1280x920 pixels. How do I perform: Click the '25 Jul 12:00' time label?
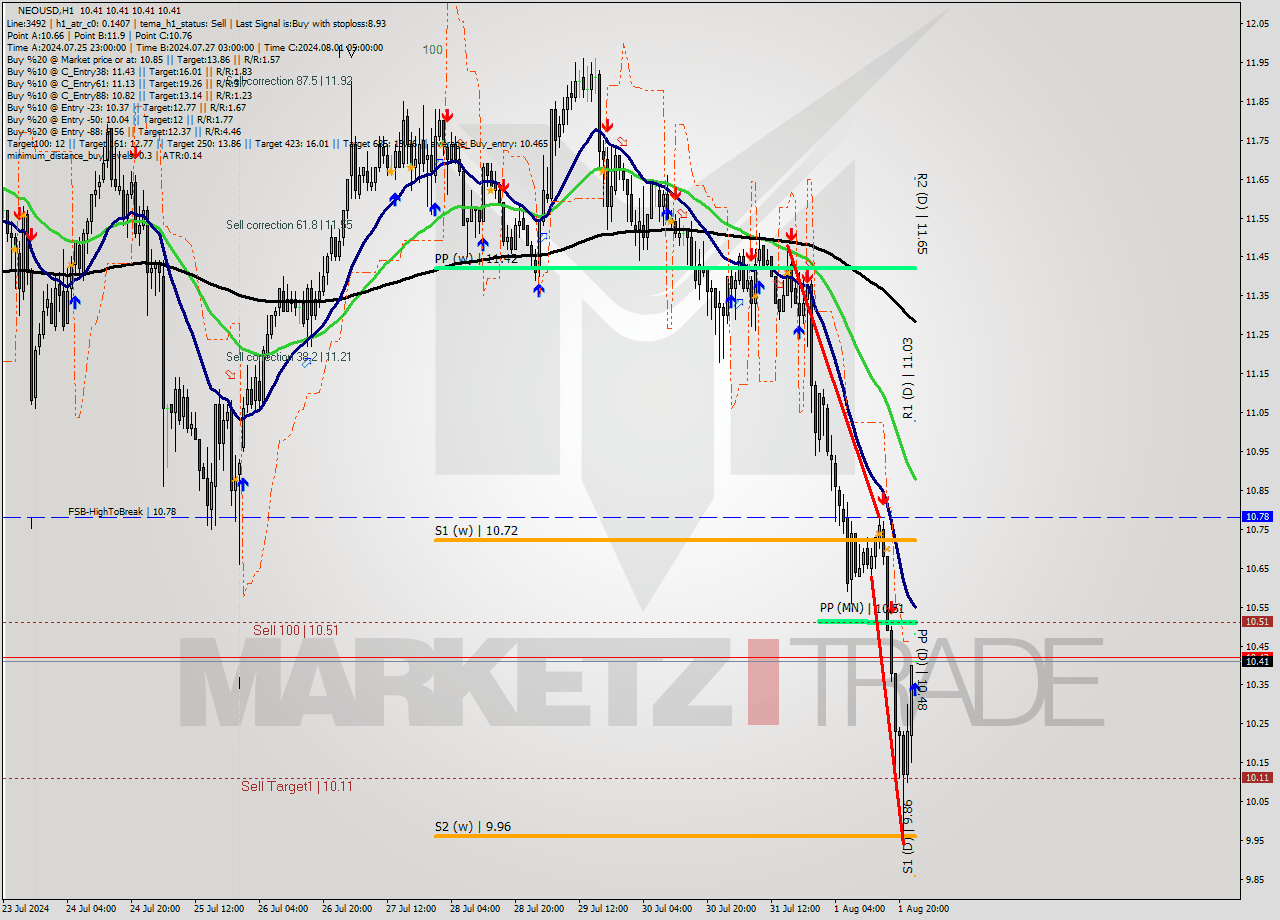[218, 909]
